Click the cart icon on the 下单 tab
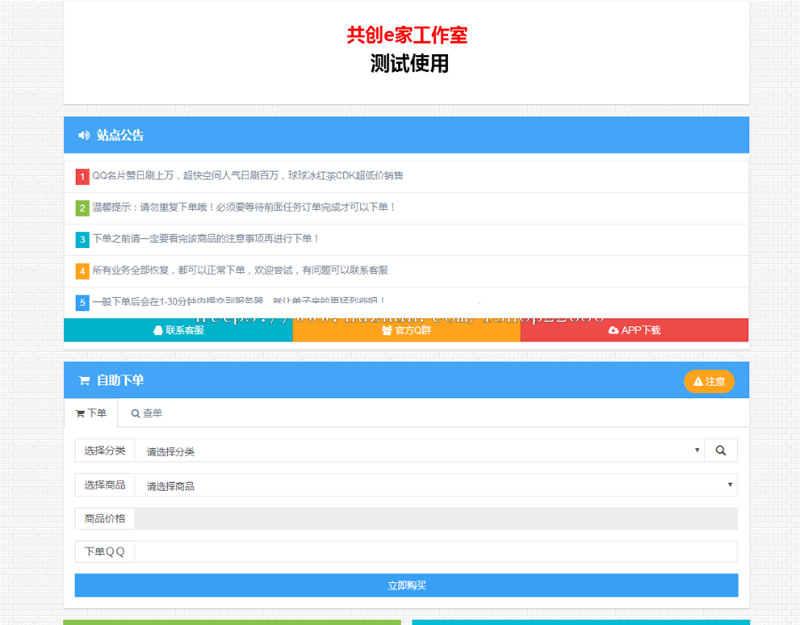The height and width of the screenshot is (625, 800). coord(80,413)
